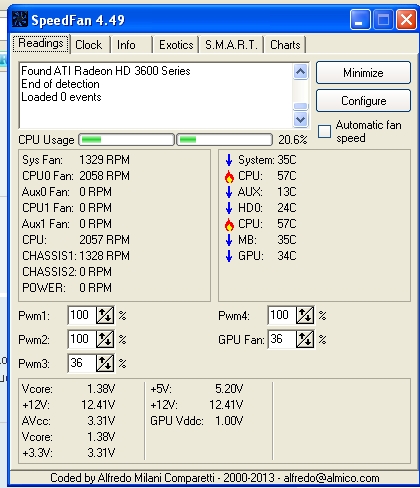Click log line 'Found ATI Radeon HD 3600 Series'
420x488 pixels.
coord(106,71)
